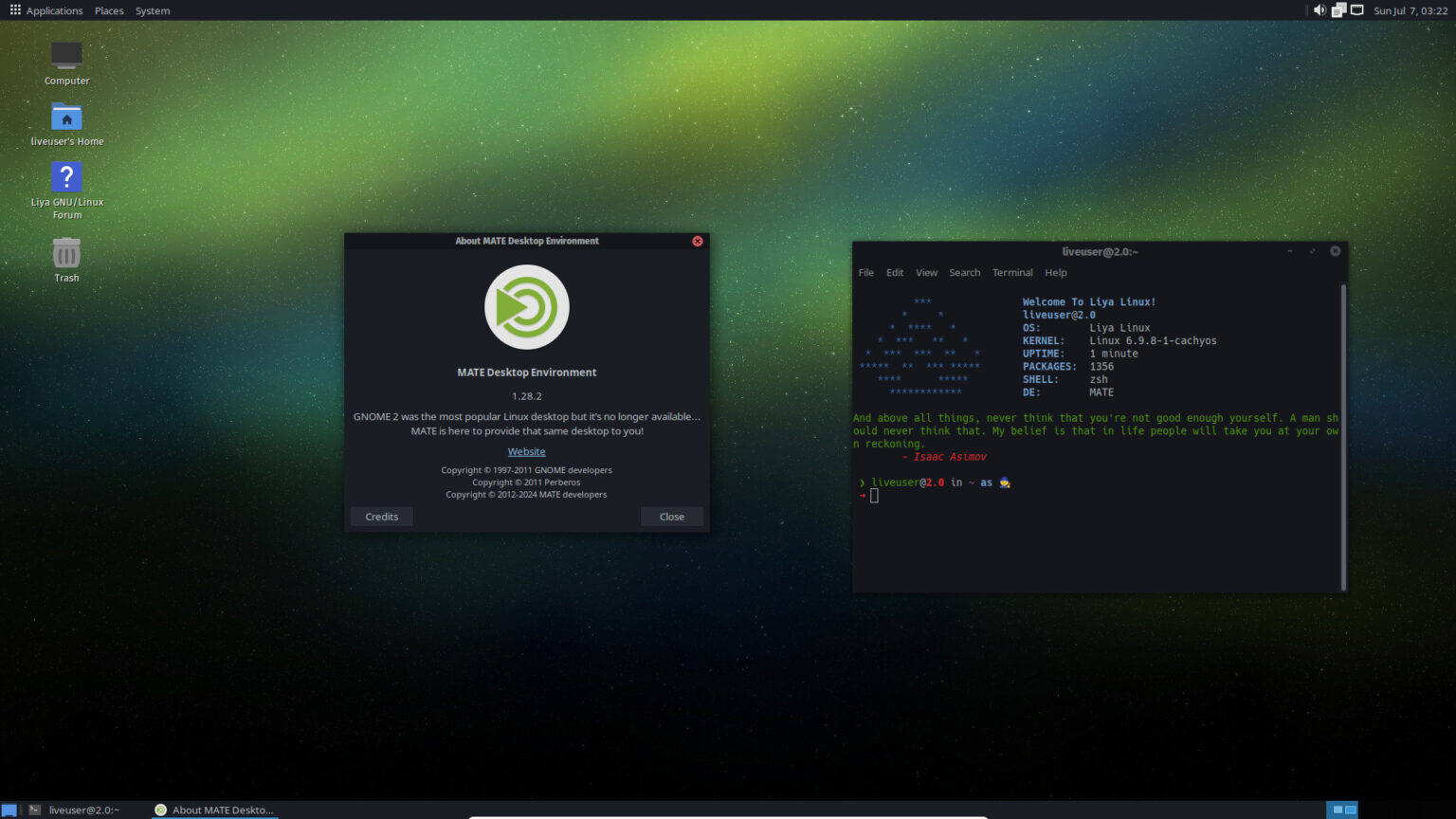This screenshot has height=819, width=1456.
Task: Click the terminal prompt input cursor
Action: tap(874, 496)
